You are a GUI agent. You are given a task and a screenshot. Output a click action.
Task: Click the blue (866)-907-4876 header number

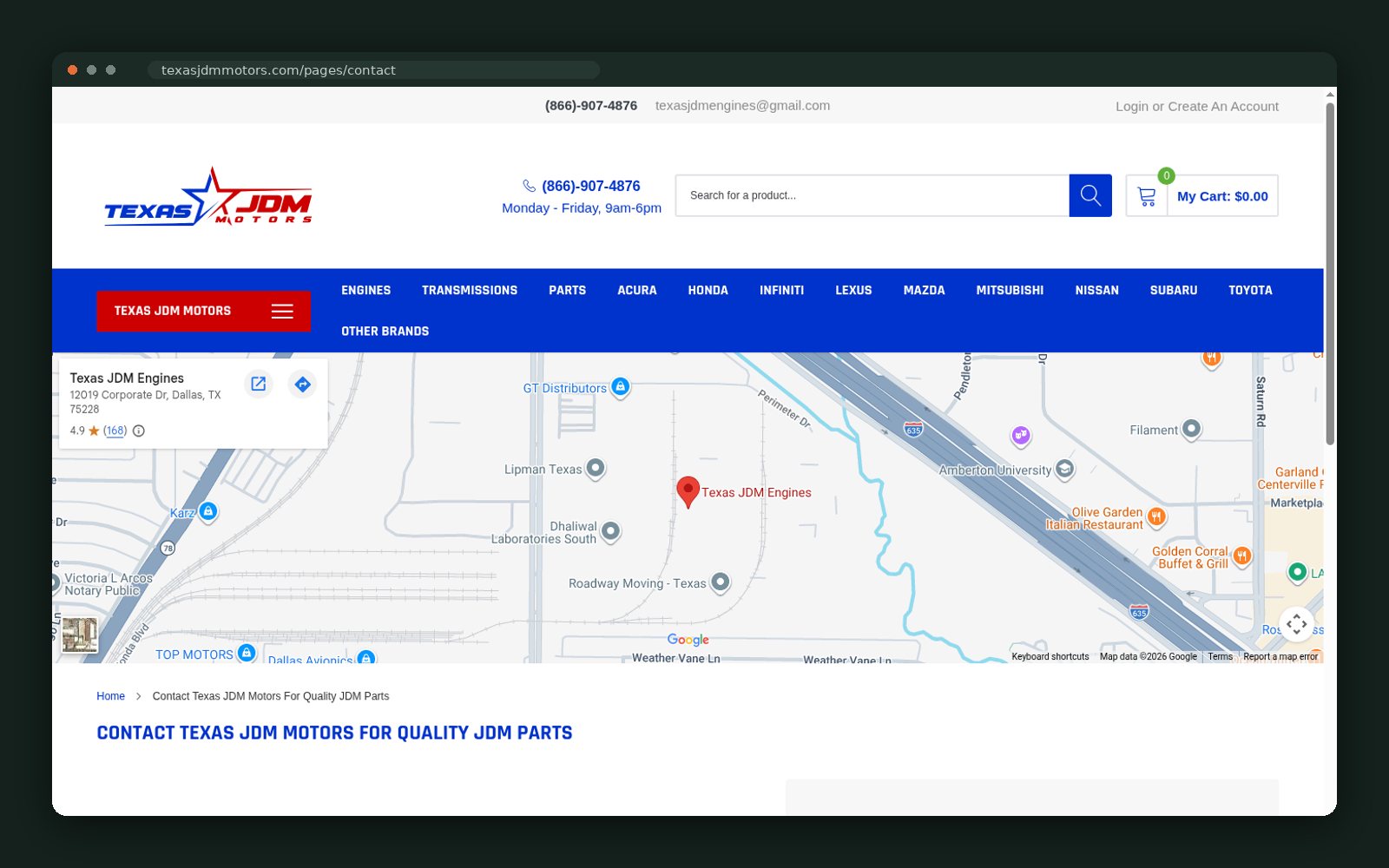[x=591, y=186]
